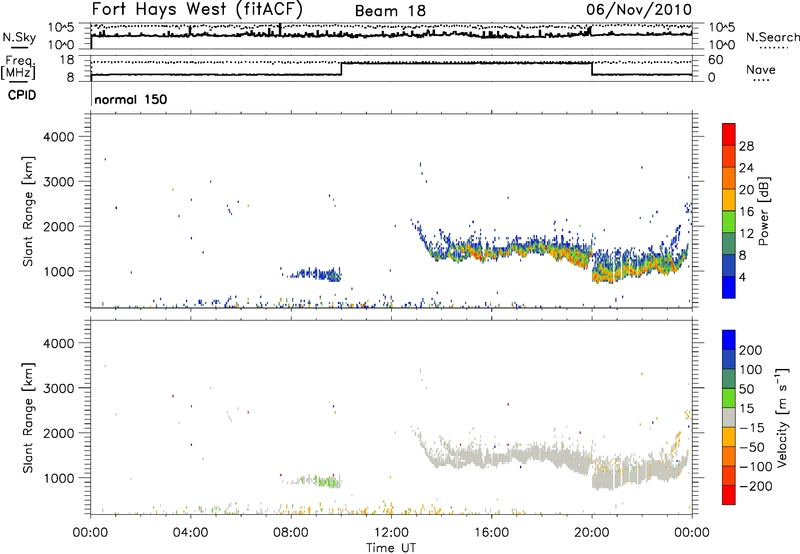Click the '18' frequency axis label
The image size is (800, 554).
point(66,60)
